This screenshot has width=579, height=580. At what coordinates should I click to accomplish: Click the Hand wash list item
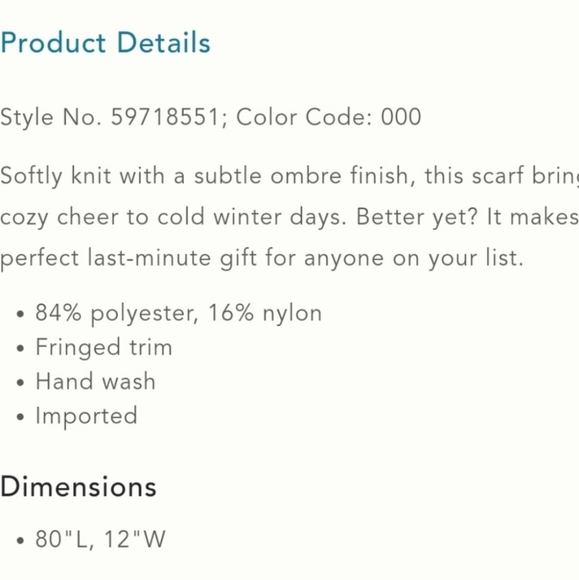[95, 381]
